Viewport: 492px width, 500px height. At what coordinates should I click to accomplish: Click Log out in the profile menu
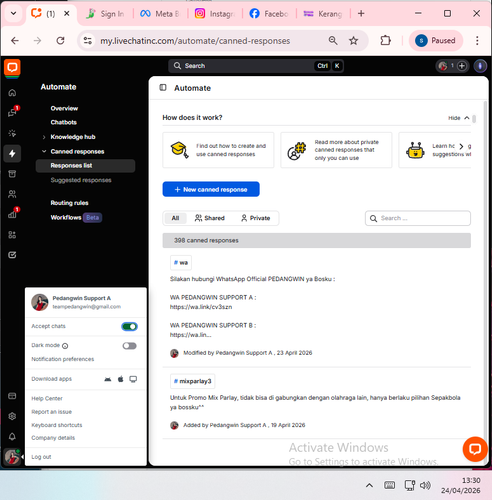(41, 457)
